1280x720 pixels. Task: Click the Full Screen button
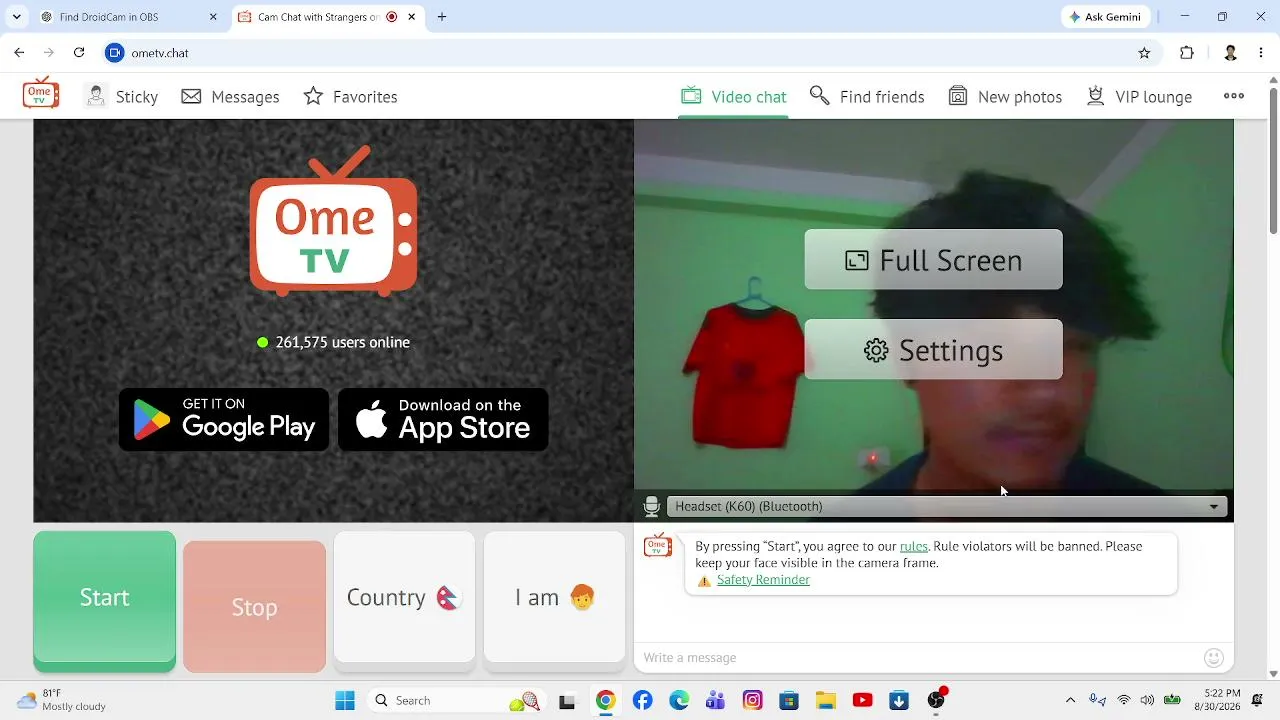[x=933, y=260]
